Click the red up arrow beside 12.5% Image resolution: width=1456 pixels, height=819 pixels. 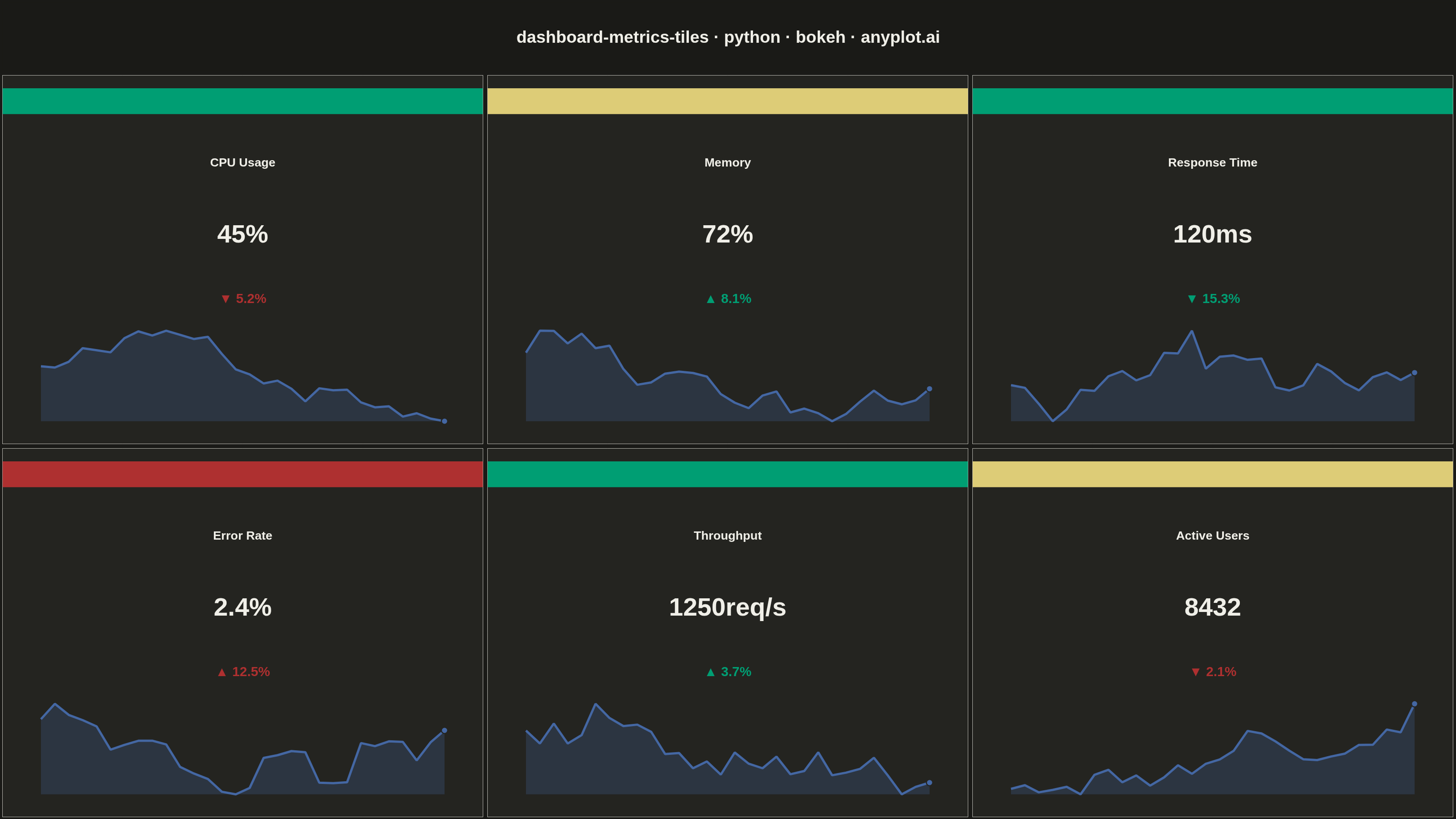point(222,672)
